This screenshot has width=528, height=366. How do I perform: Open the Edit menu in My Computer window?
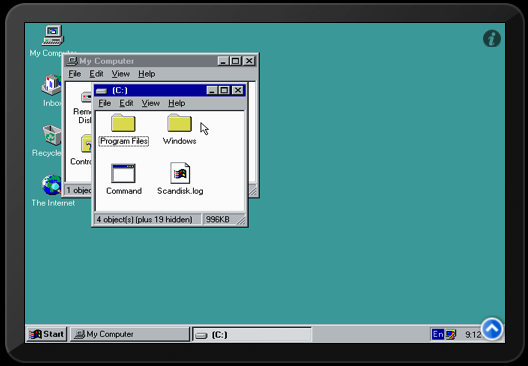(96, 74)
